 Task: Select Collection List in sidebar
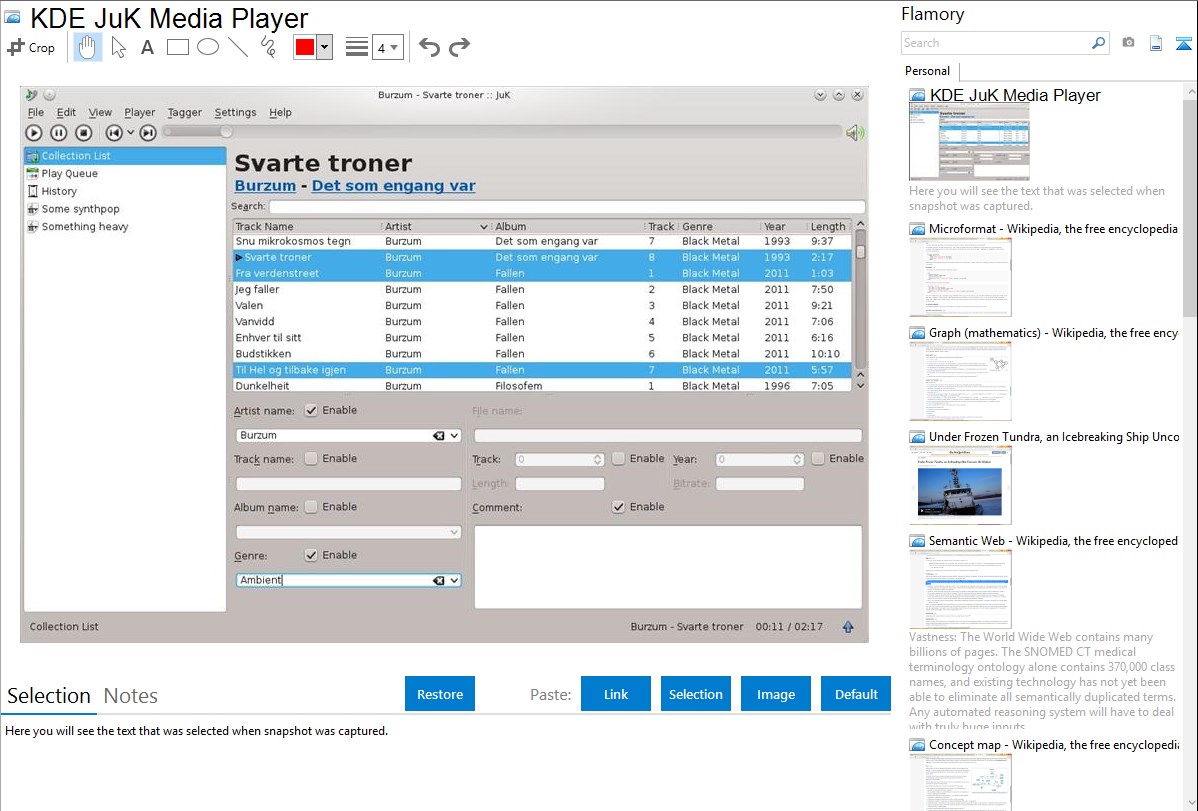[x=125, y=156]
